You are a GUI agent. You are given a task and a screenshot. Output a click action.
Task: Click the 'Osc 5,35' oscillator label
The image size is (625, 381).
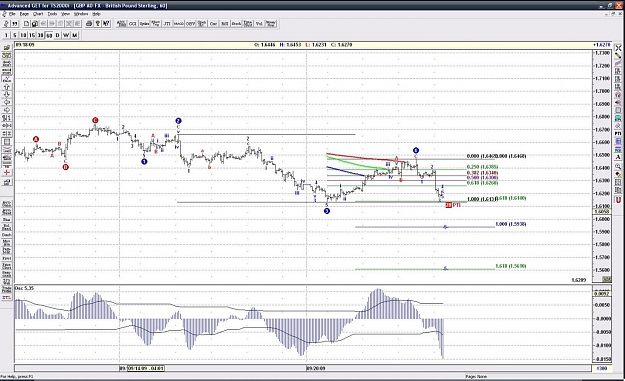(24, 288)
